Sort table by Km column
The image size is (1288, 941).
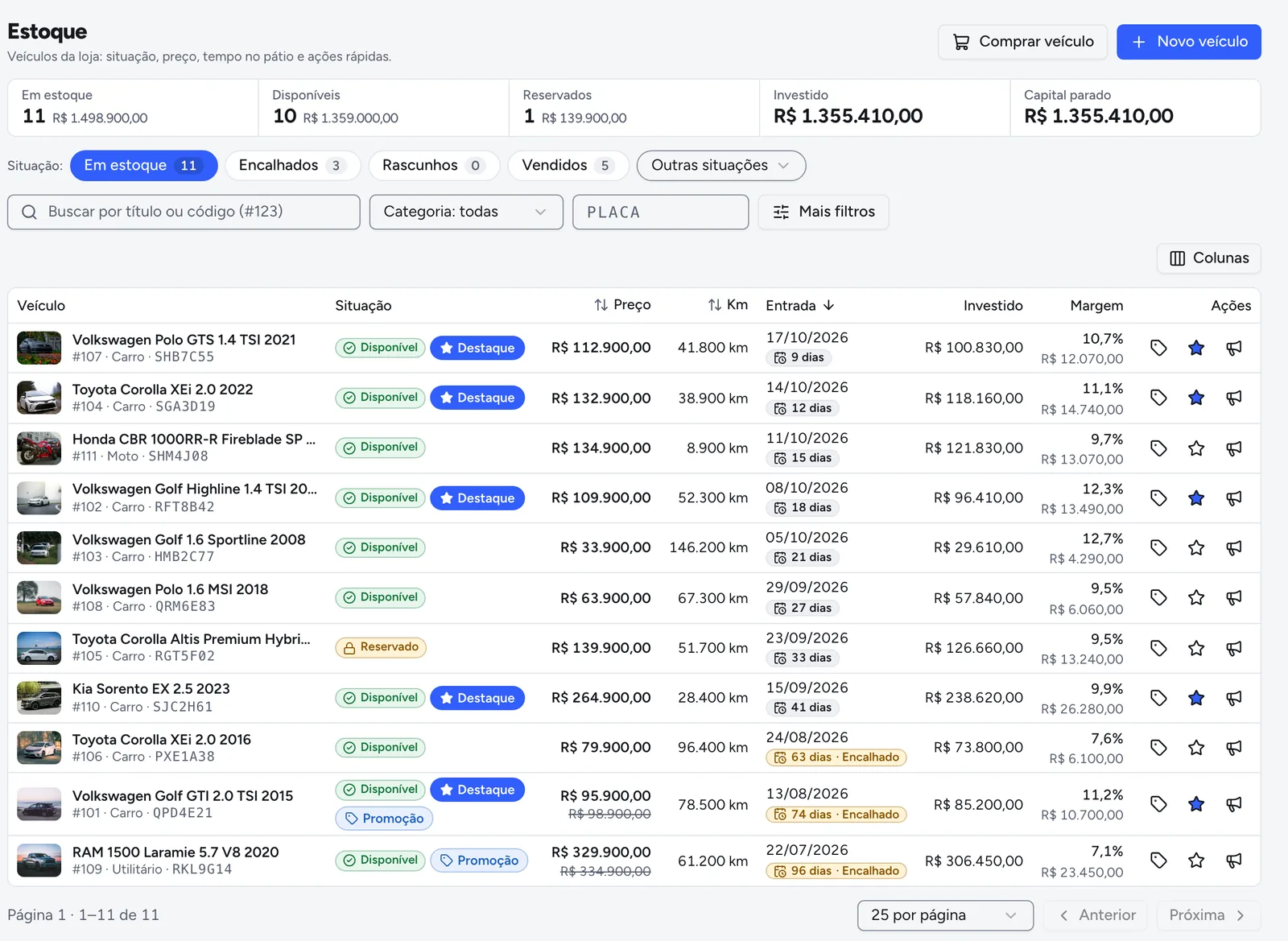[x=728, y=305]
